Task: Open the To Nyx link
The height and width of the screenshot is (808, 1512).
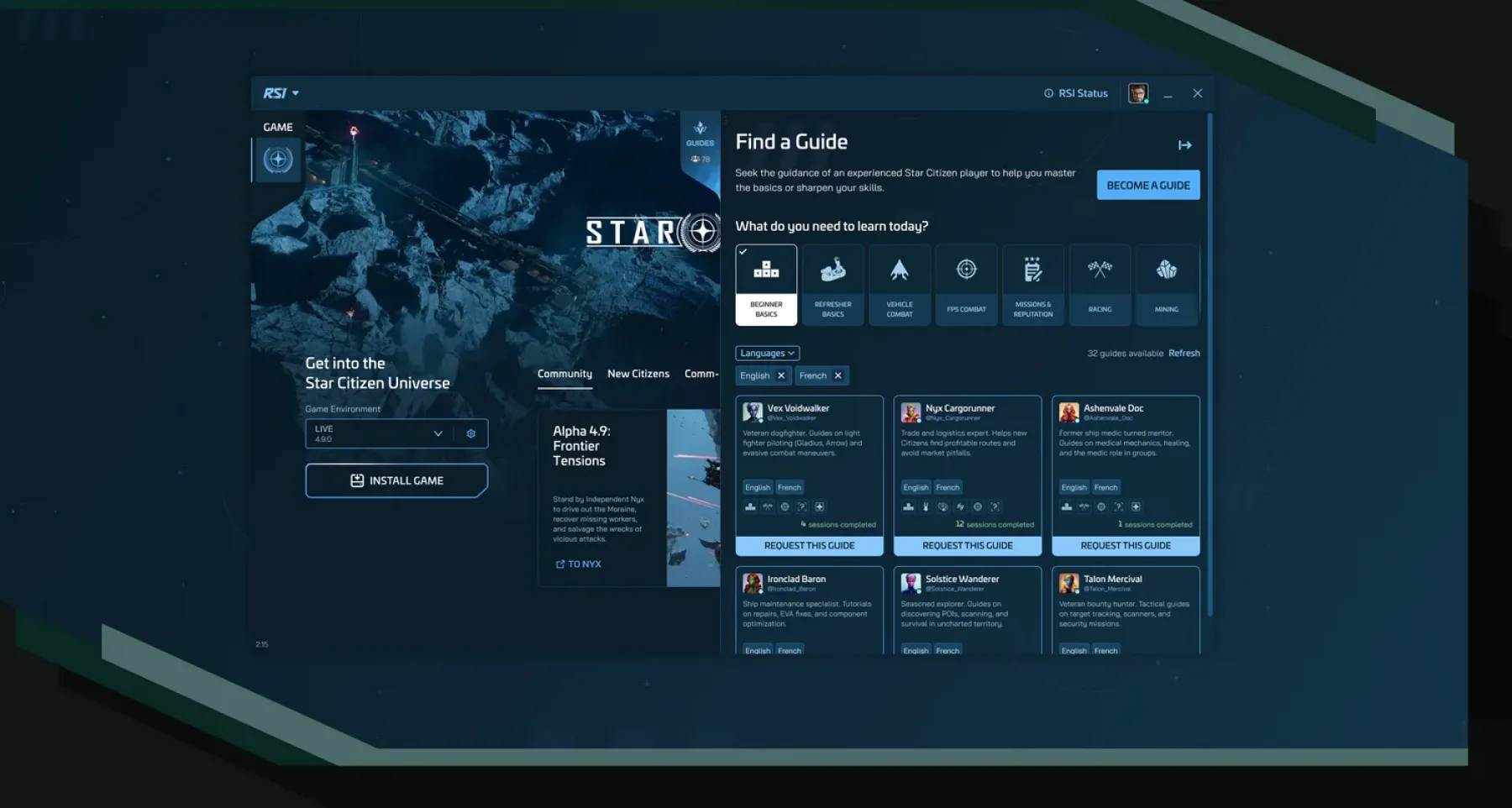Action: (579, 564)
